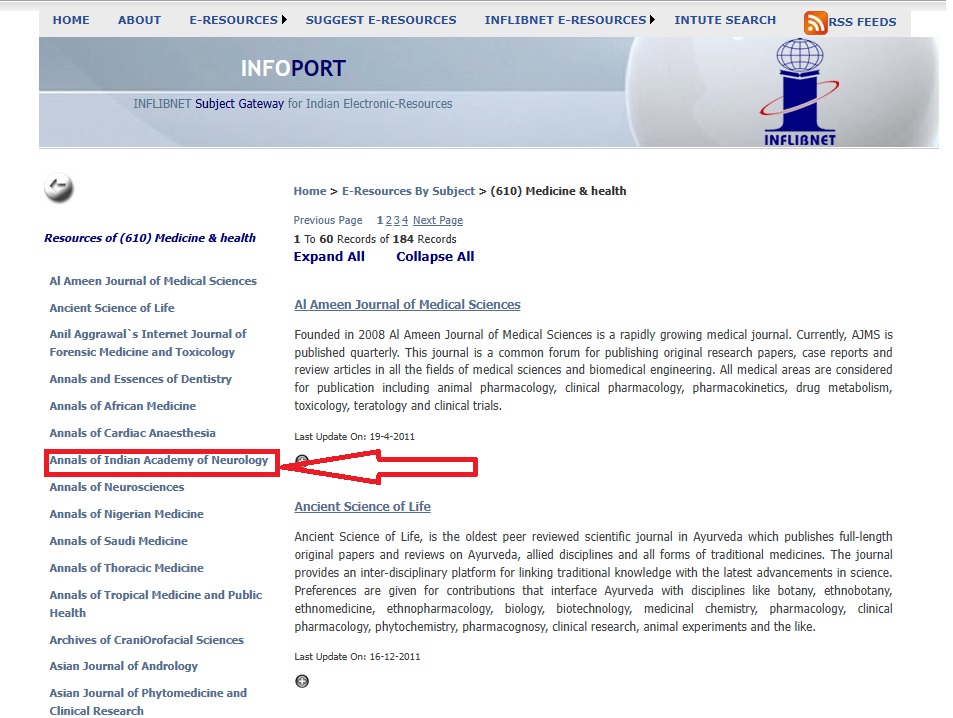Click Expand All
953x718 pixels.
coord(329,257)
